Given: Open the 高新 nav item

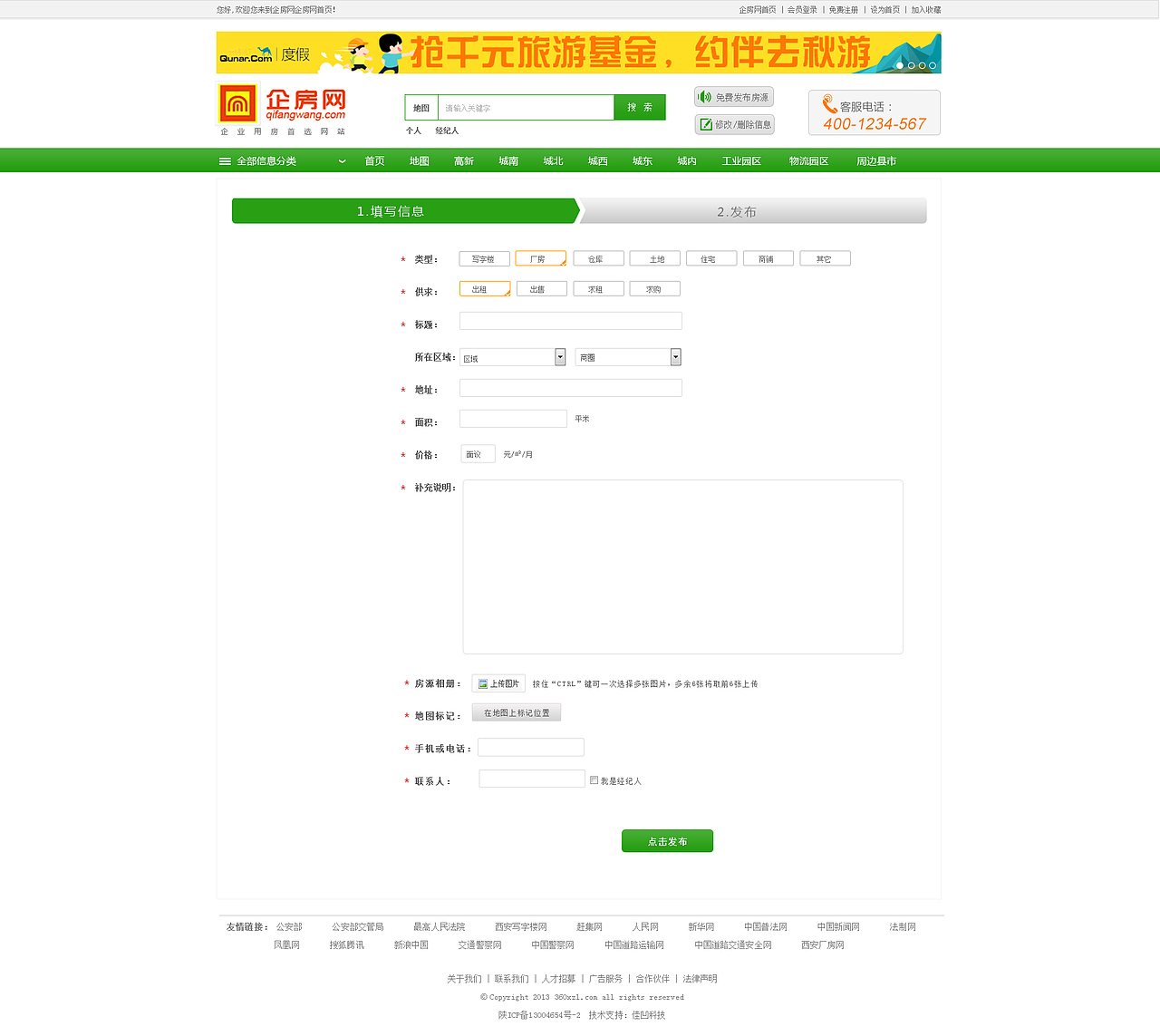Looking at the screenshot, I should pyautogui.click(x=464, y=161).
